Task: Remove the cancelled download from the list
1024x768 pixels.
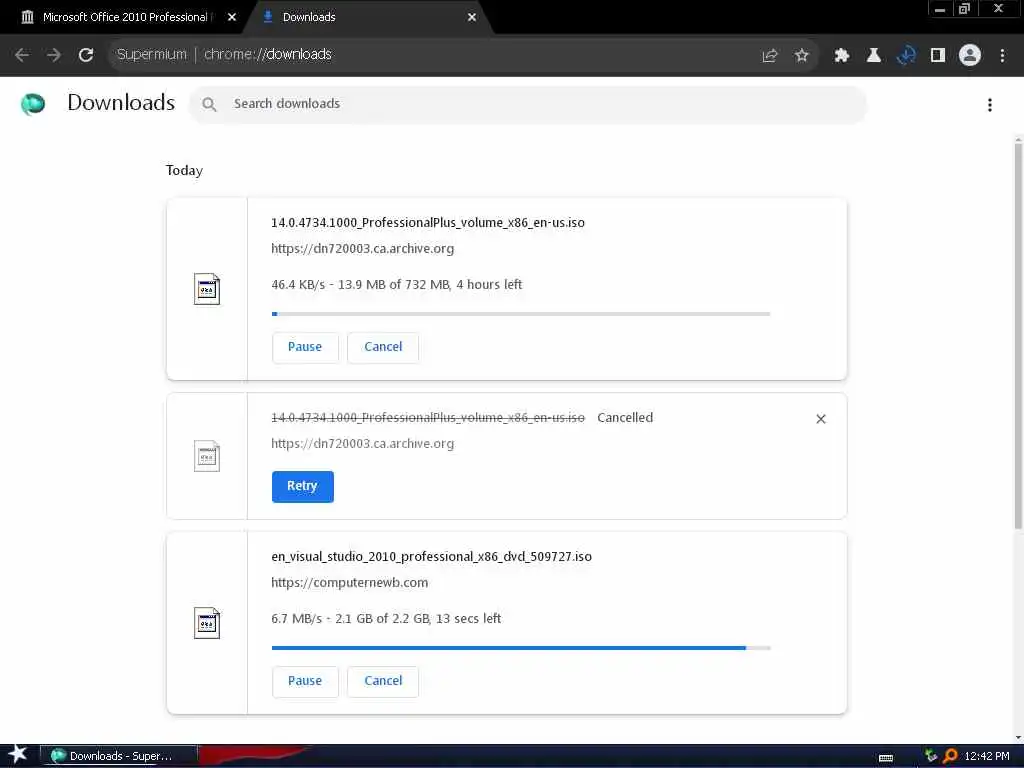Action: point(821,419)
